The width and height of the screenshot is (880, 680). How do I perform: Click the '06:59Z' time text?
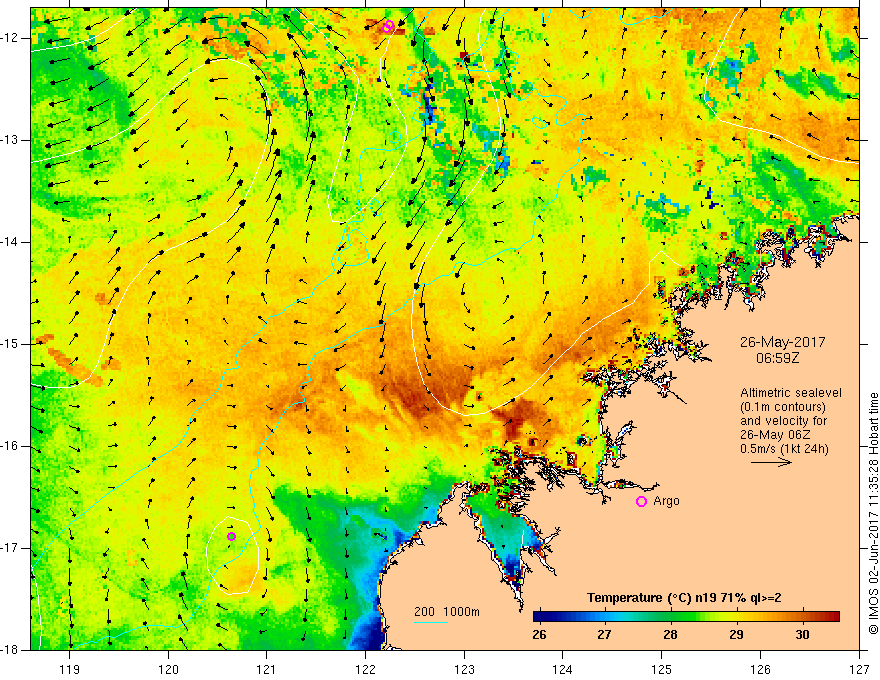[x=777, y=357]
